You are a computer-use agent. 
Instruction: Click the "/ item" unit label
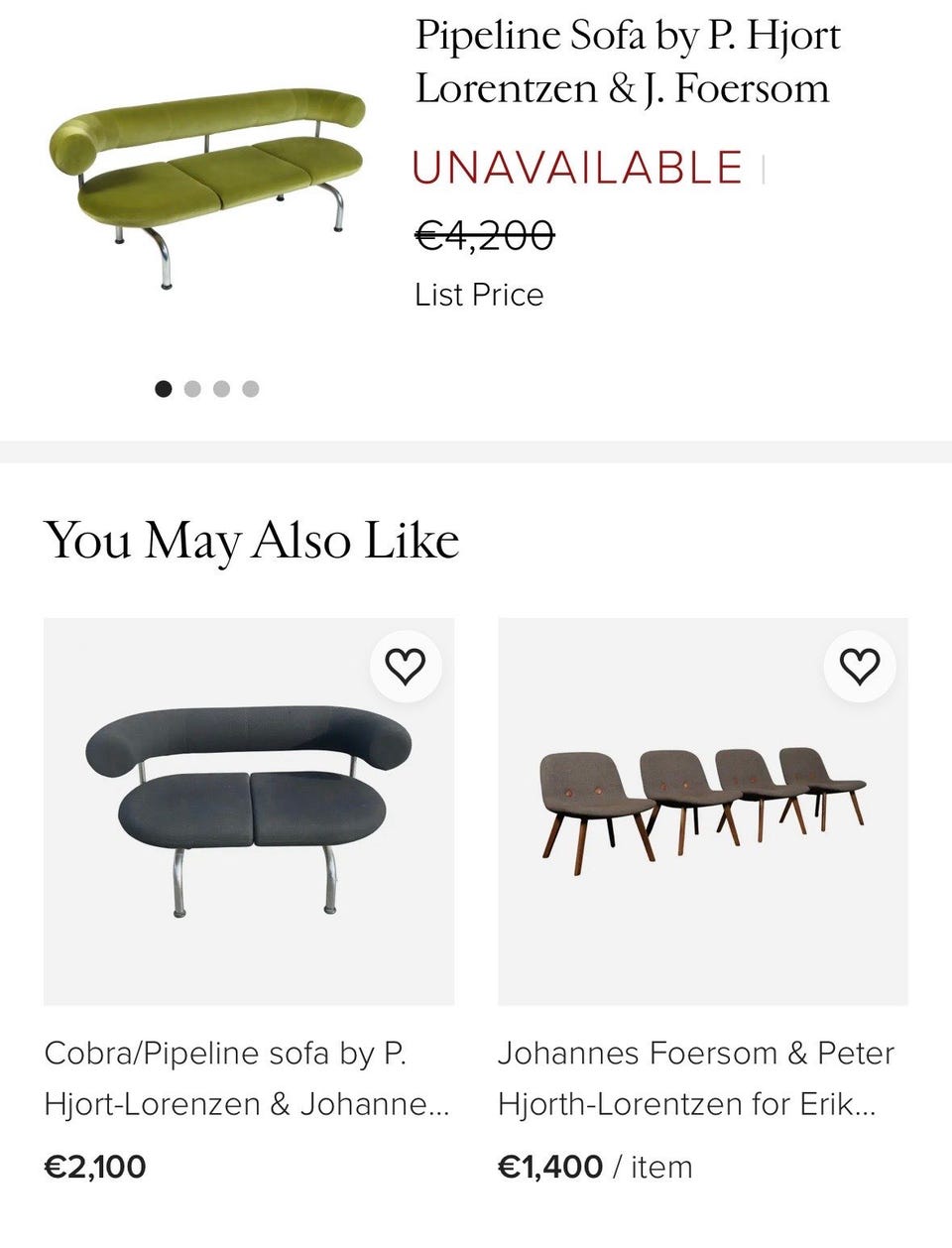tap(652, 1167)
